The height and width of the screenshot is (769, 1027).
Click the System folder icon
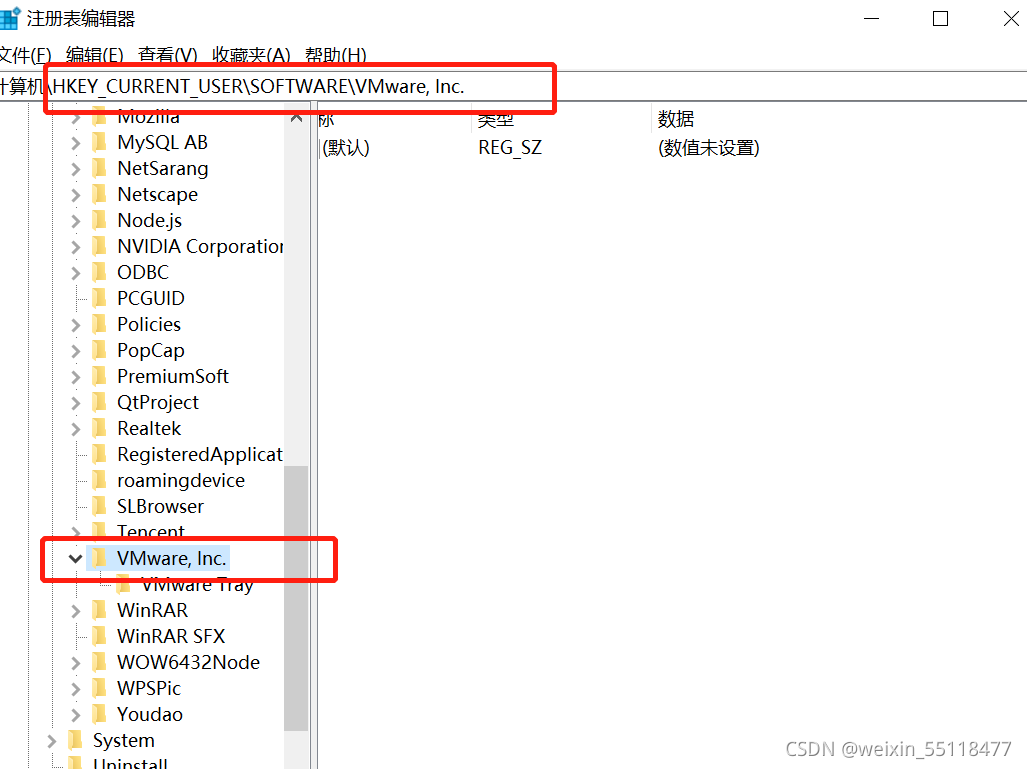click(x=75, y=740)
